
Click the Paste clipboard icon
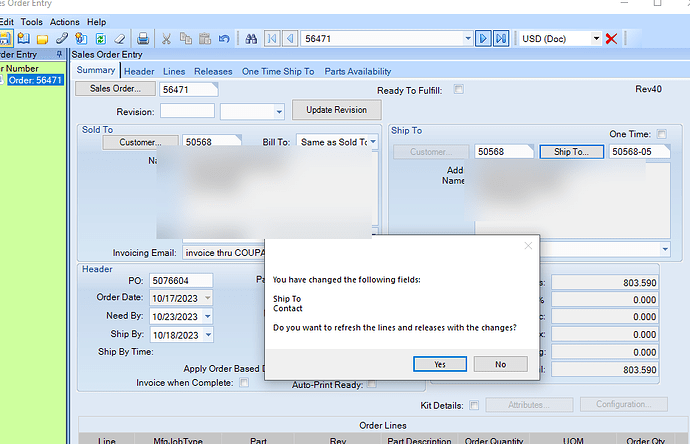[x=205, y=39]
